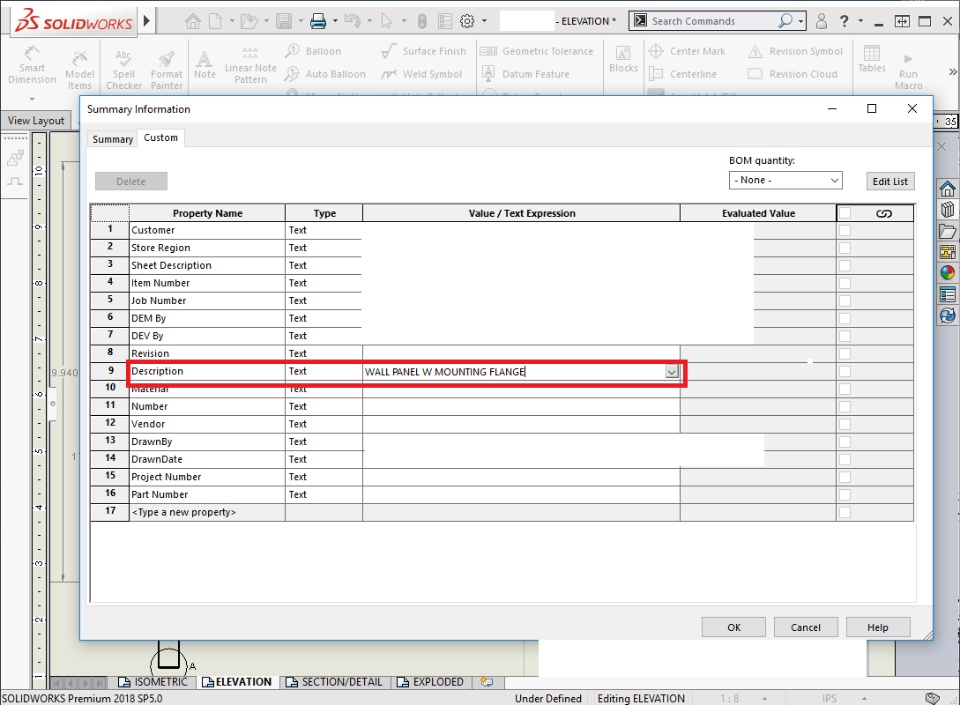Add a Revision Symbol

tap(795, 51)
